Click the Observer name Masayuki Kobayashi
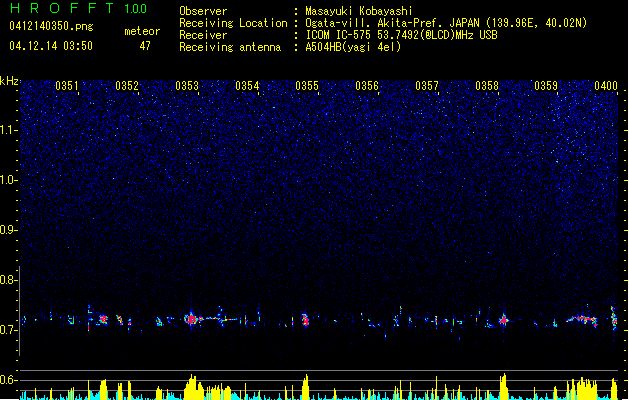This screenshot has height=400, width=629. point(359,11)
